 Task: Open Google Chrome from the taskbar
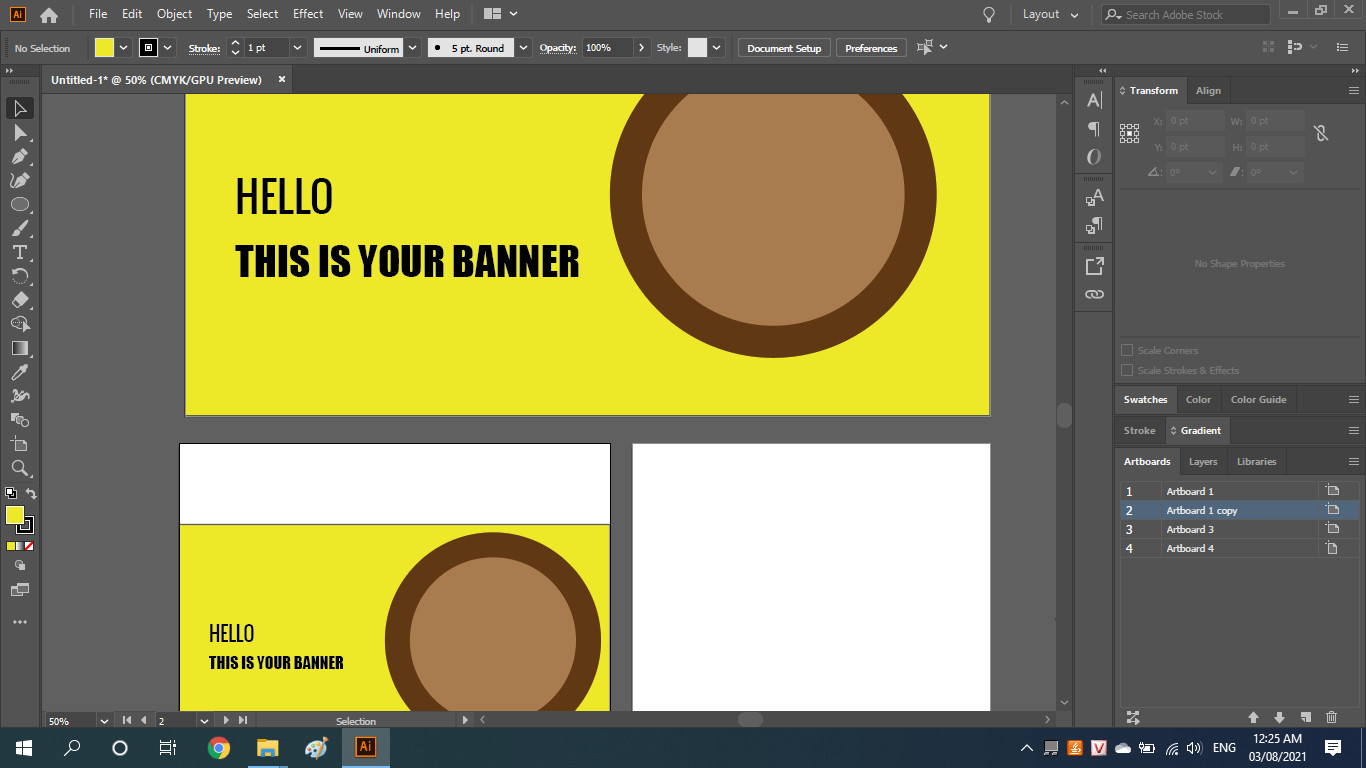click(219, 748)
